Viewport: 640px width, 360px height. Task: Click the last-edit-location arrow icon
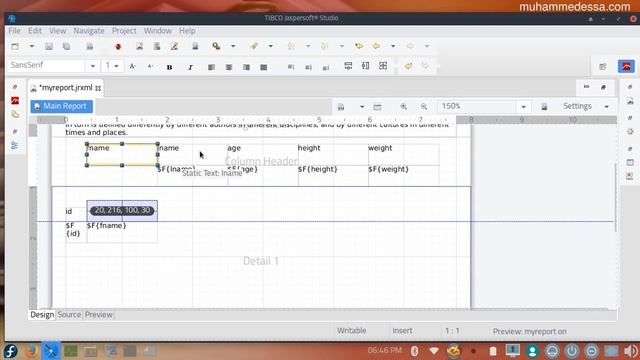pyautogui.click(x=359, y=46)
